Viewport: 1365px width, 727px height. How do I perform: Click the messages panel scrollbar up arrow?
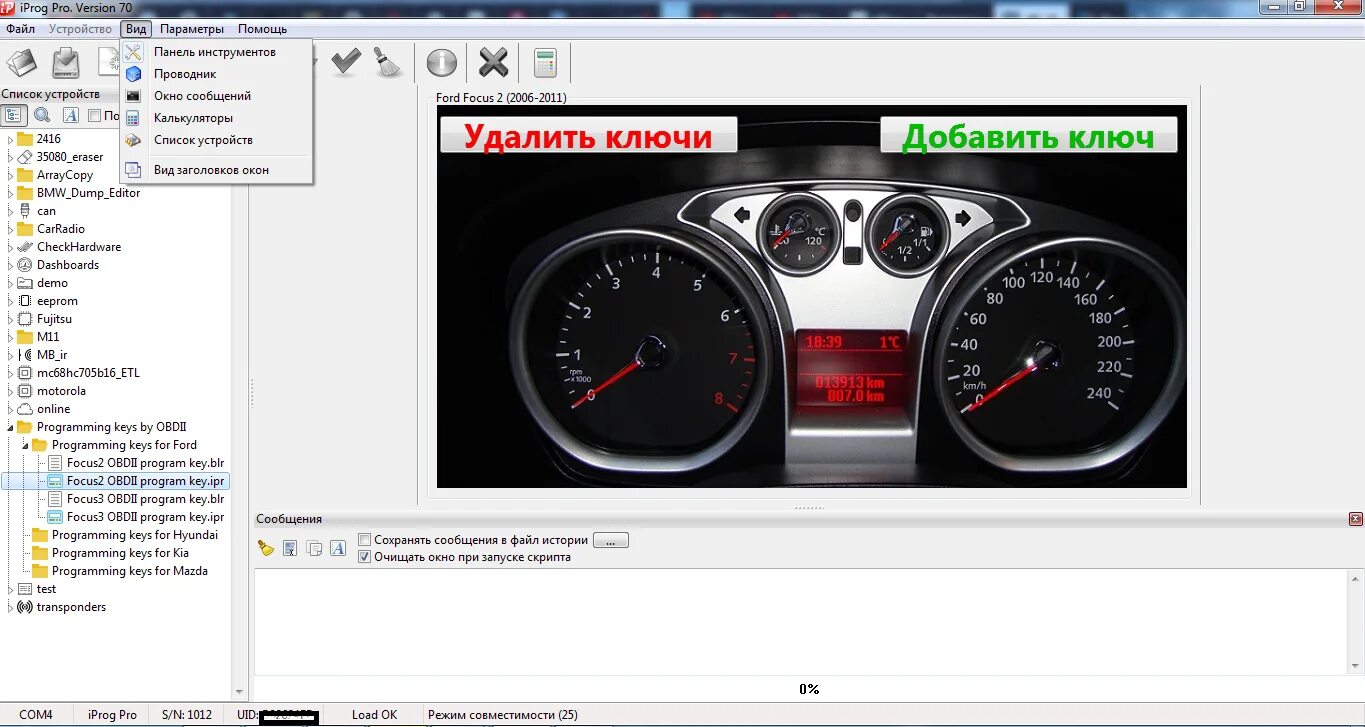click(1356, 578)
